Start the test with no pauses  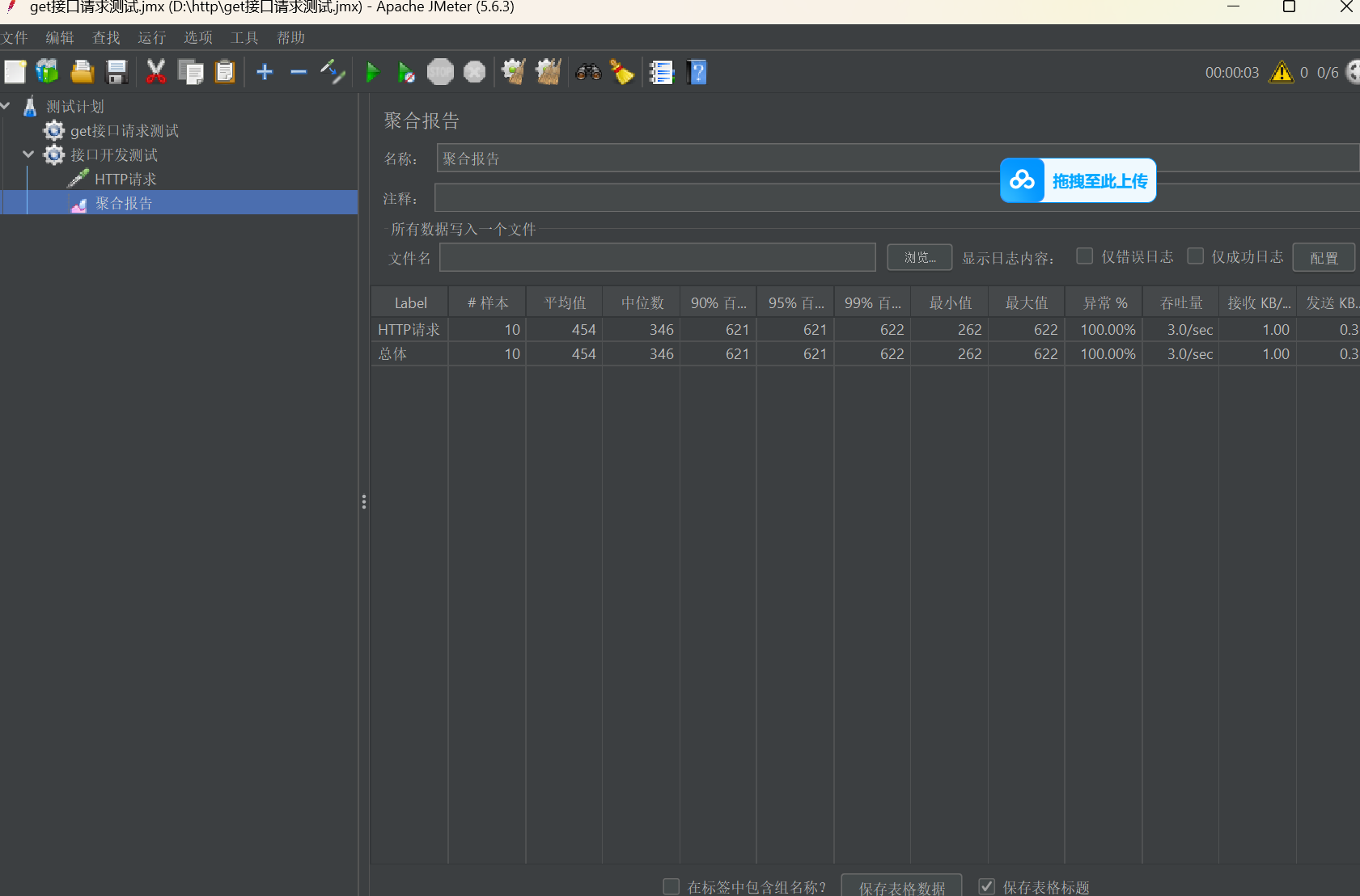pos(406,72)
